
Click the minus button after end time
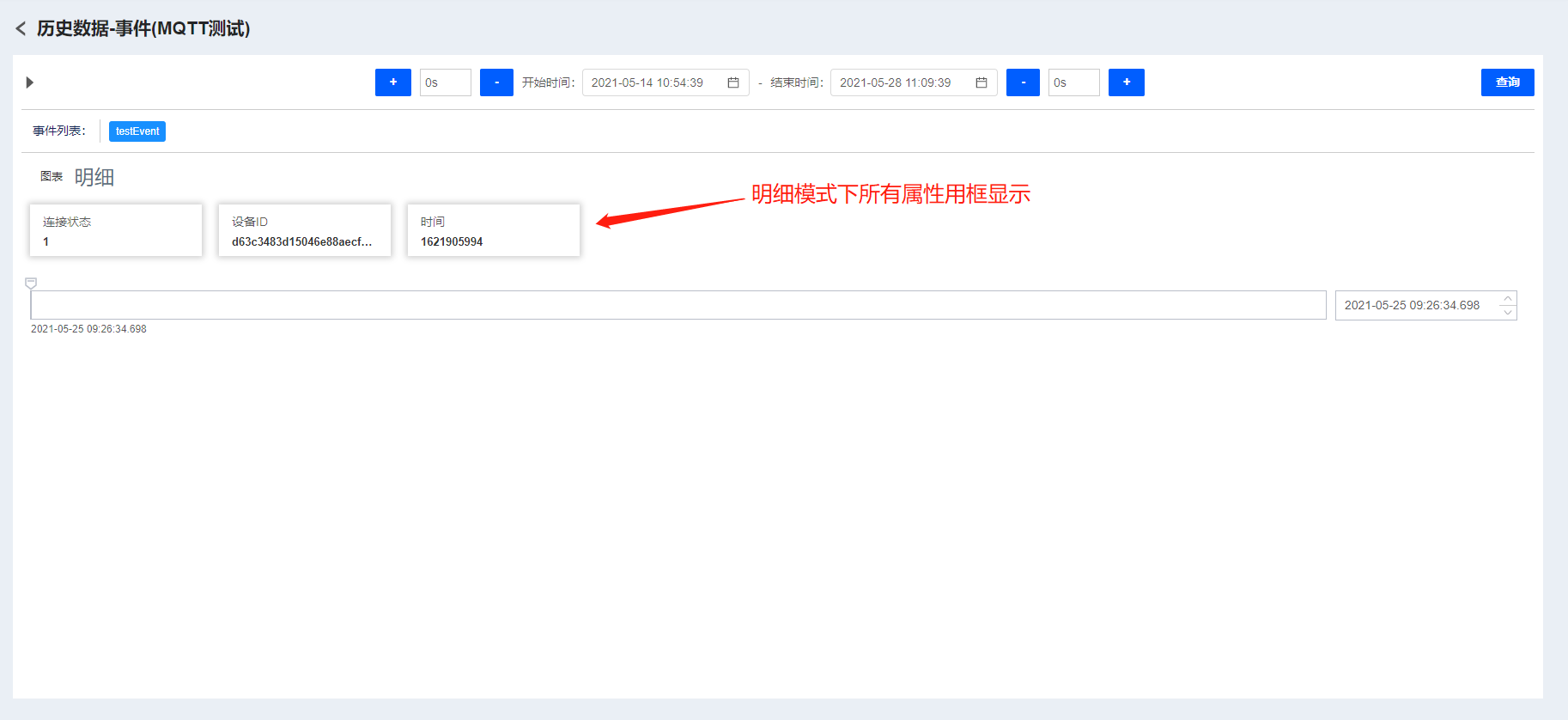click(x=1023, y=82)
